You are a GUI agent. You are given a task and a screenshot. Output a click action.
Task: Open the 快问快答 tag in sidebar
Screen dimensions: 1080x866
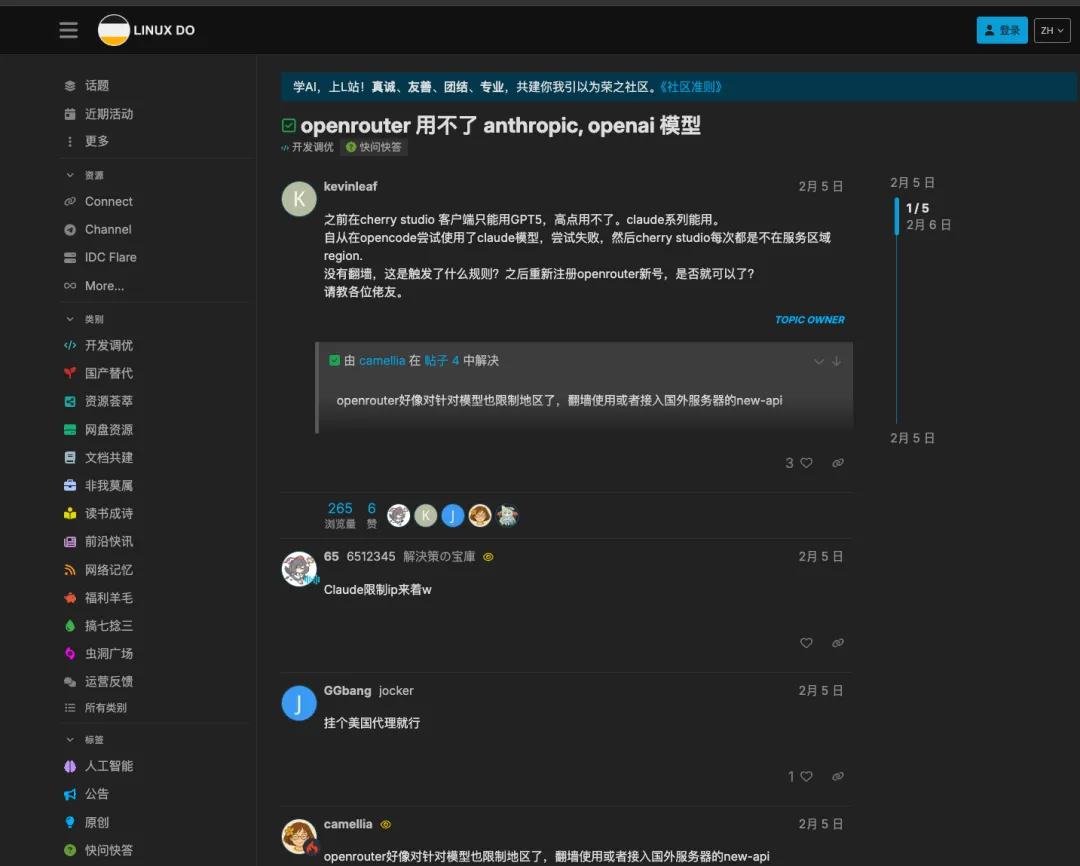pyautogui.click(x=108, y=850)
